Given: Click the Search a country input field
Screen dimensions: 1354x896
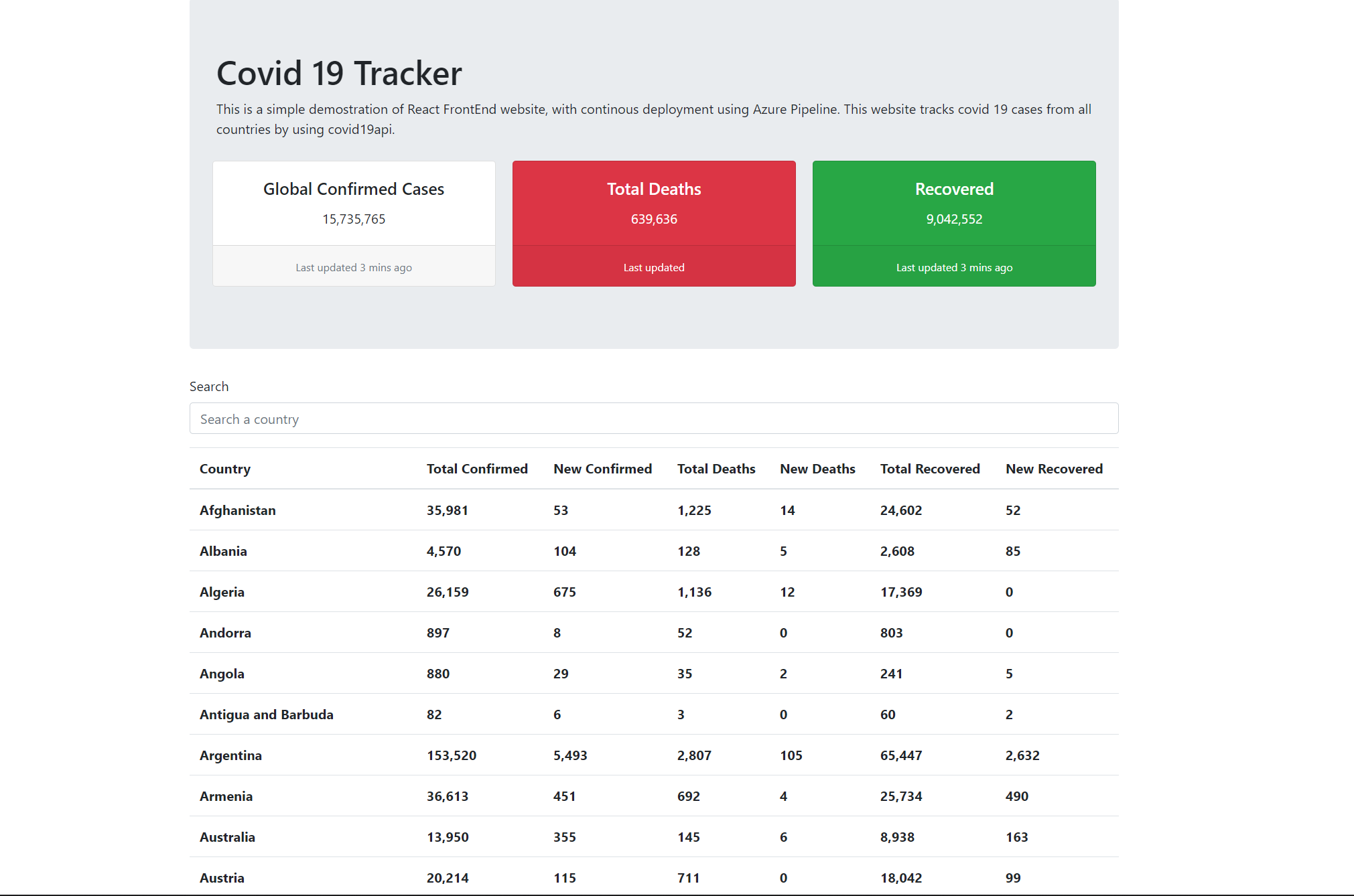Looking at the screenshot, I should (653, 419).
